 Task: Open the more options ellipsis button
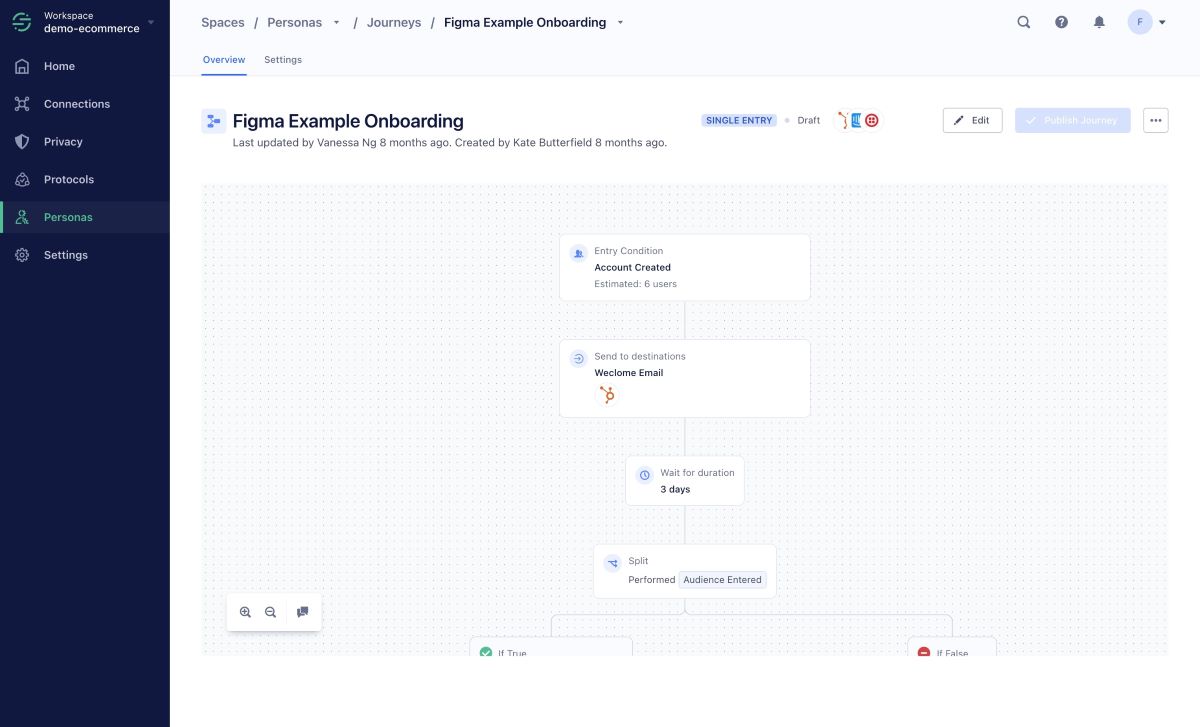coord(1155,120)
